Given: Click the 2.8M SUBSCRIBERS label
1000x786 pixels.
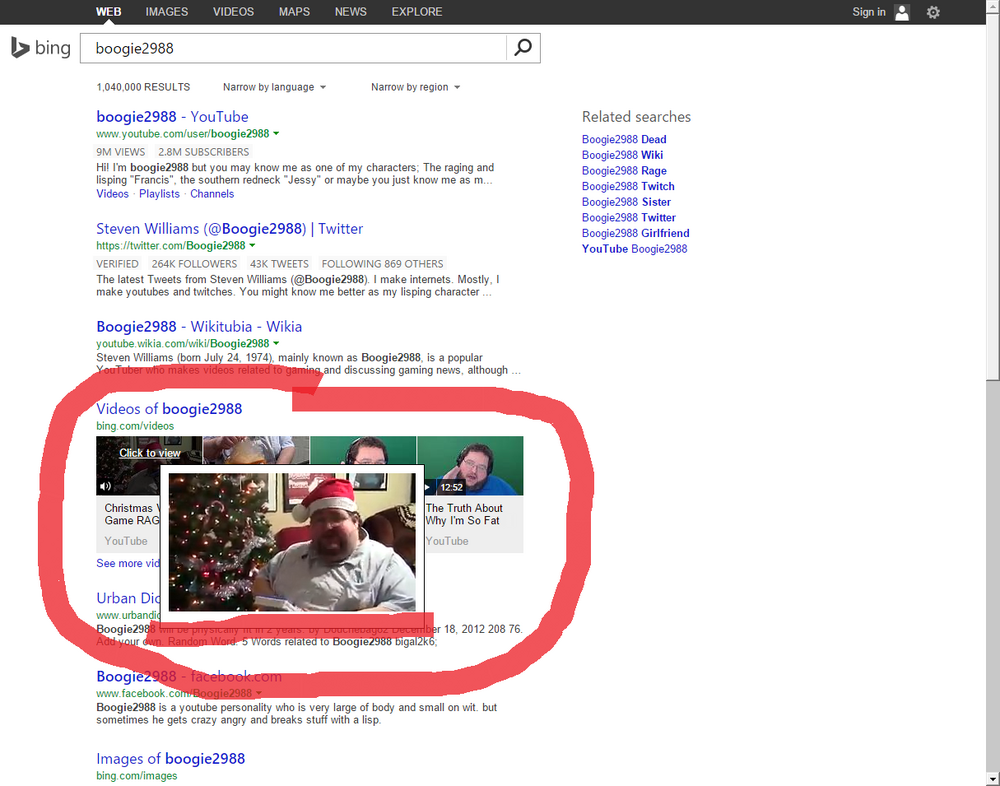Looking at the screenshot, I should (203, 152).
